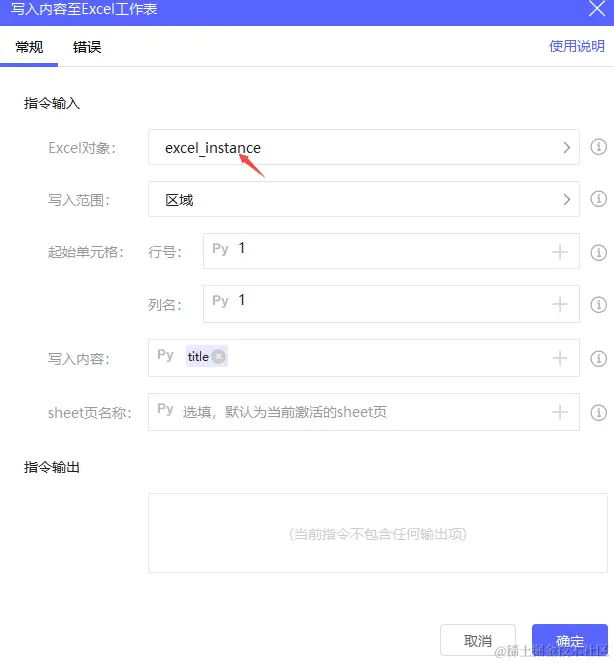Focus the sheet页名称 input field
614x663 pixels.
click(364, 412)
